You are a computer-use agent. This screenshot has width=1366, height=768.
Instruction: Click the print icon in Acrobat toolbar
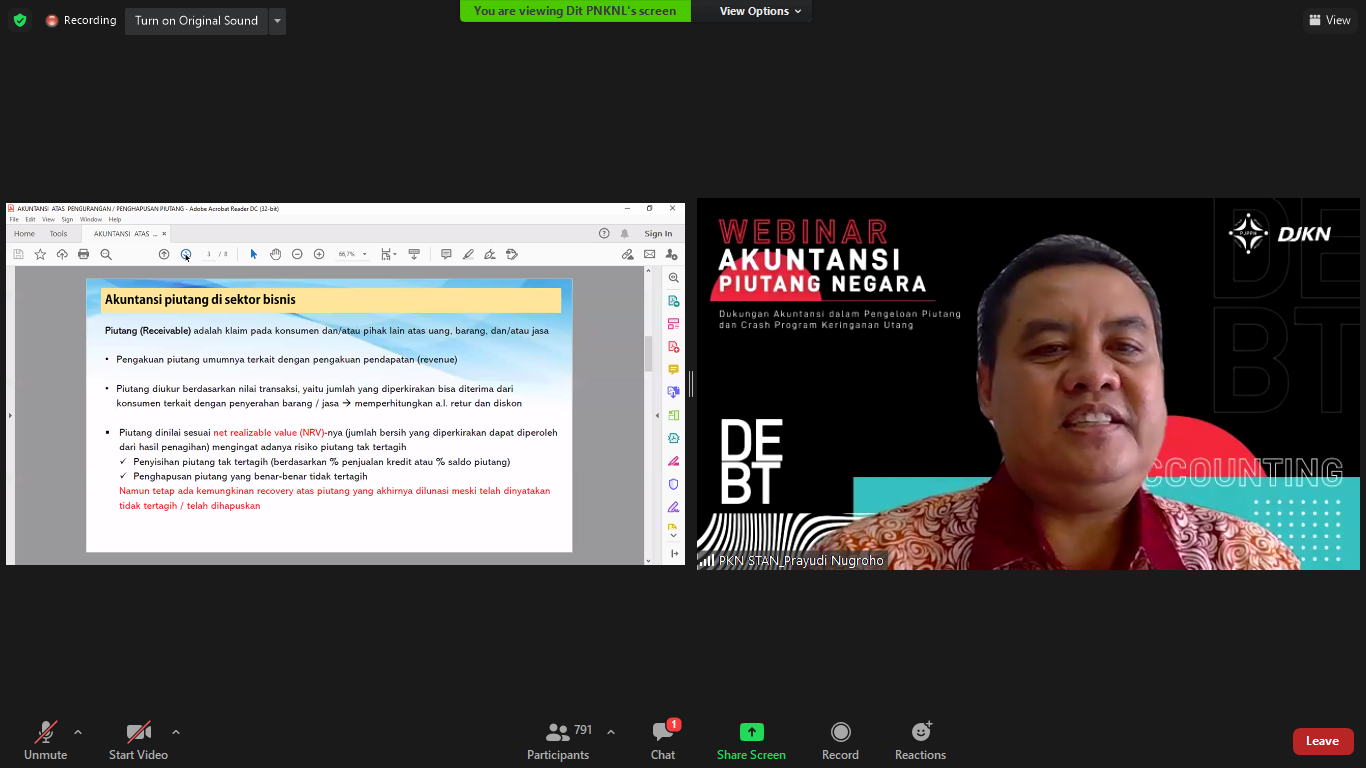click(84, 254)
